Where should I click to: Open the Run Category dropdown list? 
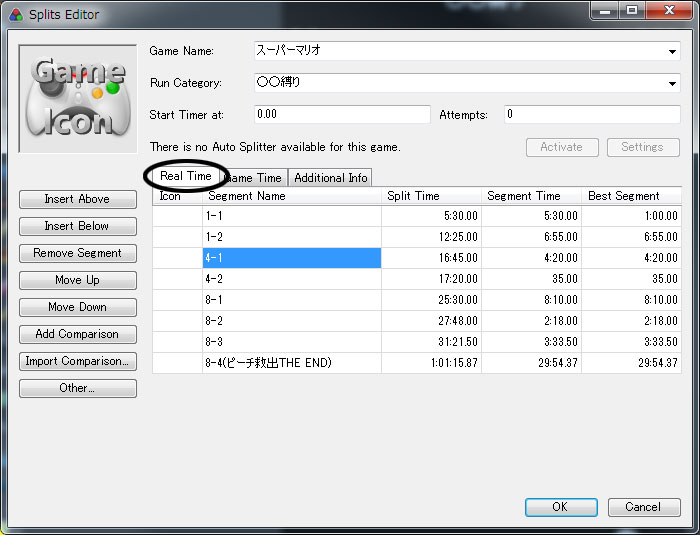[x=672, y=84]
